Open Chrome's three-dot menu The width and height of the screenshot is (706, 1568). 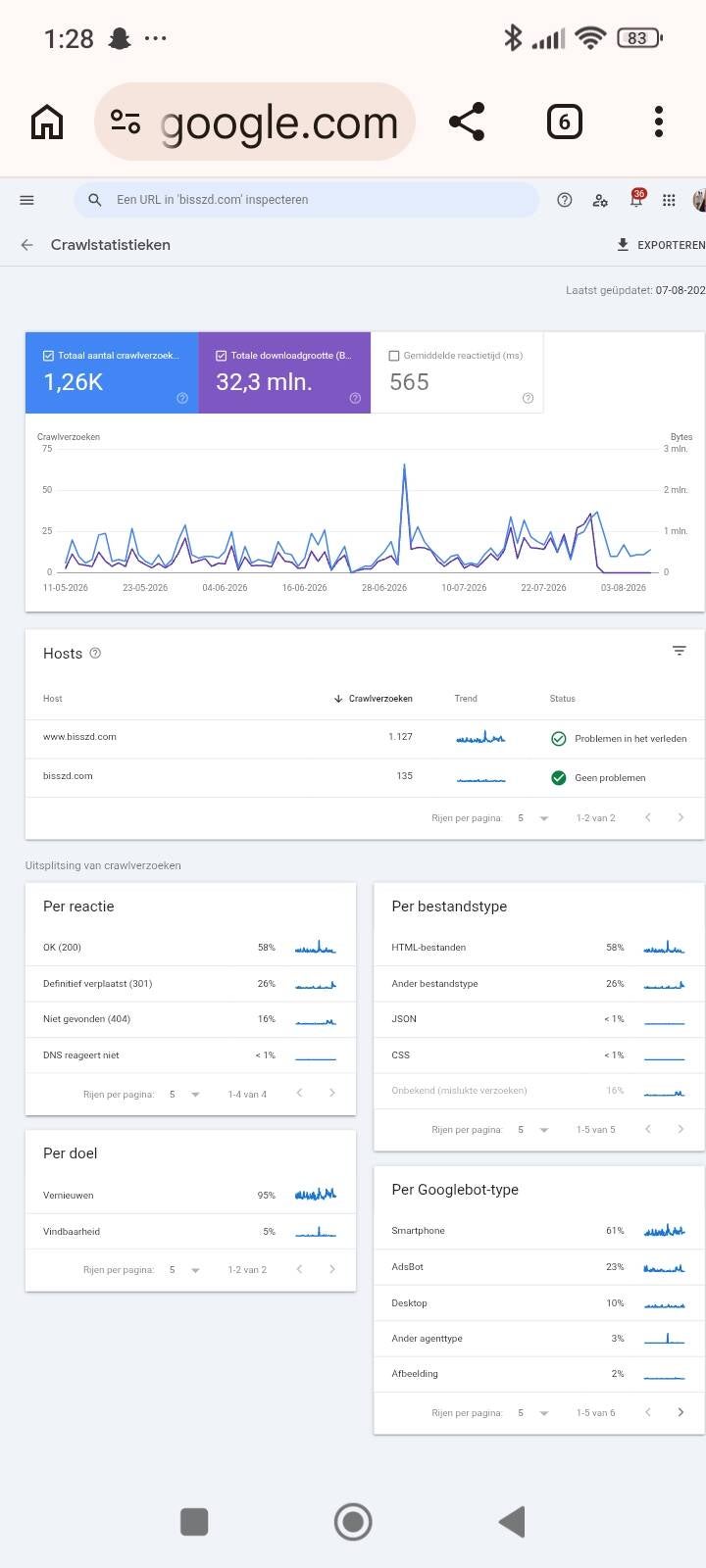(x=659, y=122)
